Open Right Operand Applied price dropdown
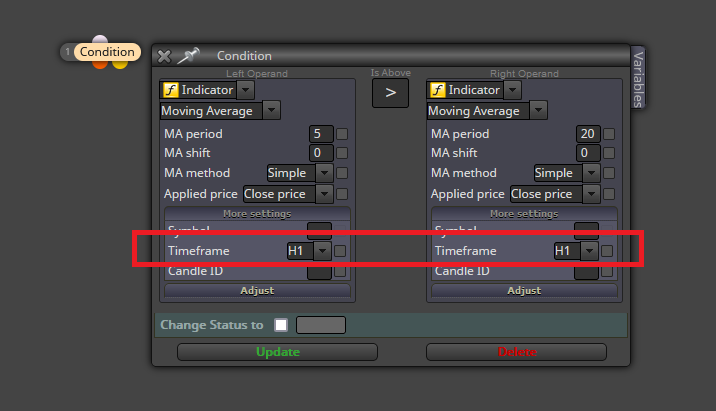Image resolution: width=716 pixels, height=411 pixels. tap(591, 194)
